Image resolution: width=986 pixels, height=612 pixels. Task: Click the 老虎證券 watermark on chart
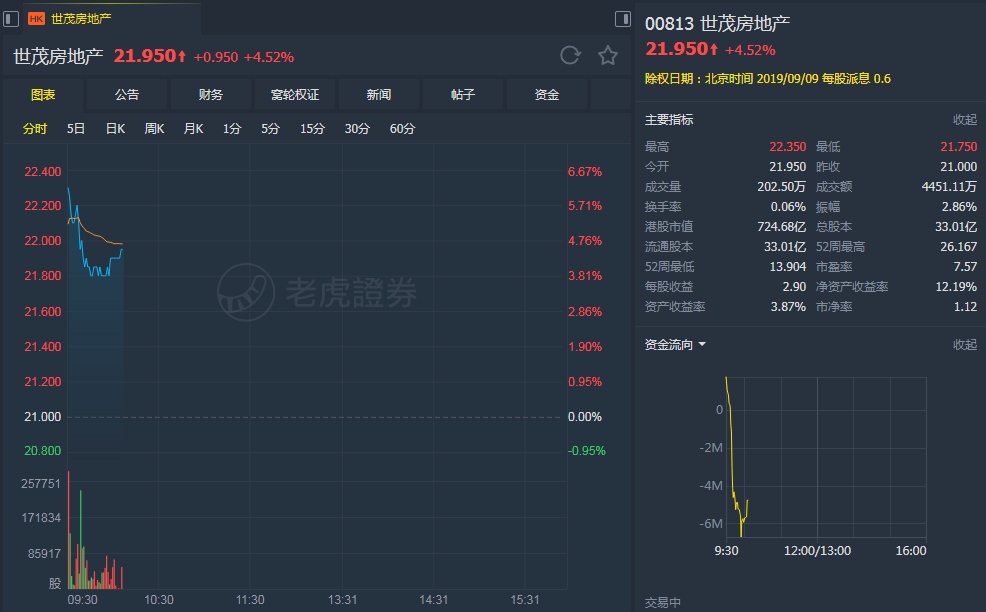click(318, 291)
